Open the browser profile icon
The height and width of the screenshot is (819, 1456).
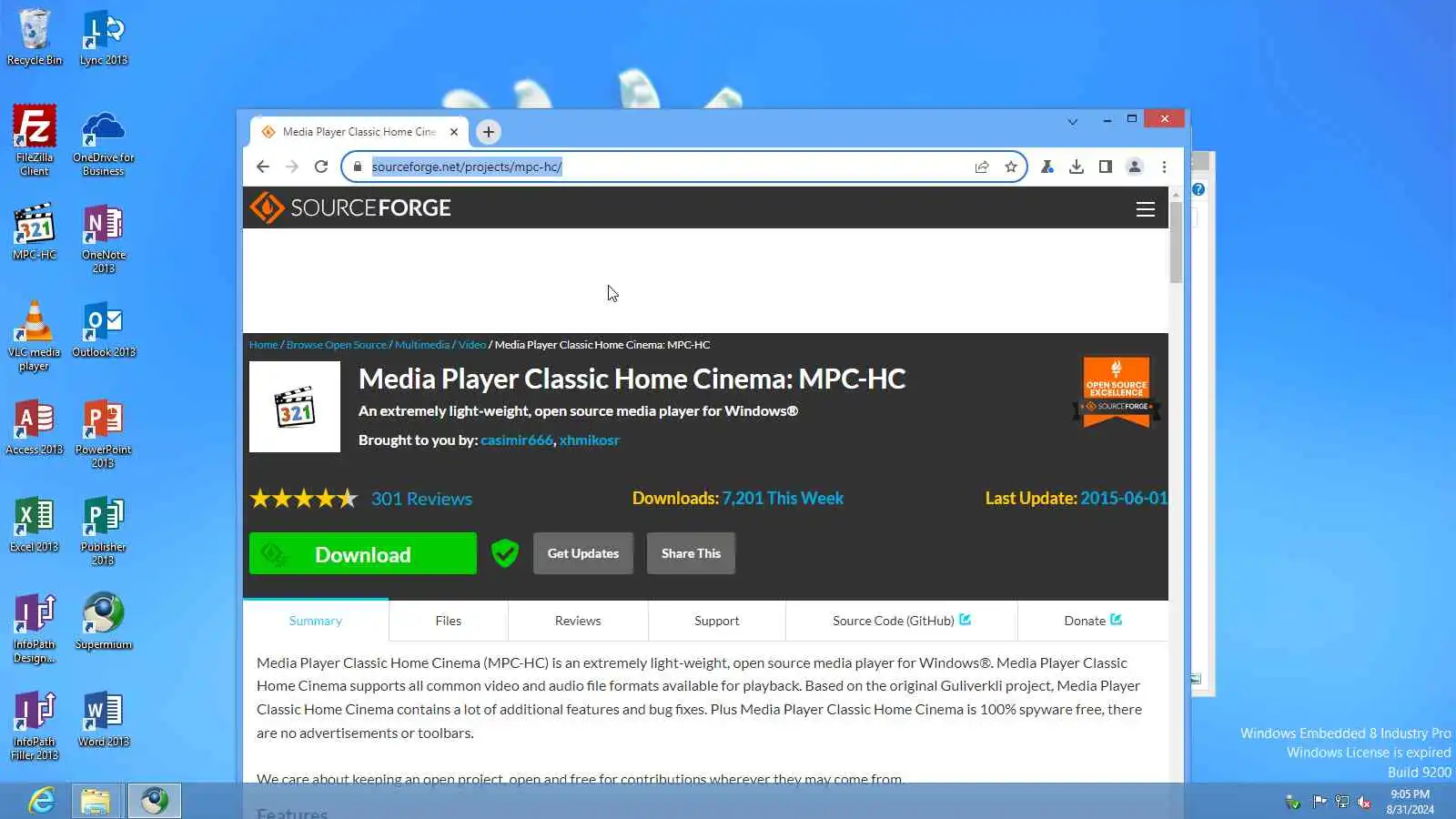point(1135,167)
